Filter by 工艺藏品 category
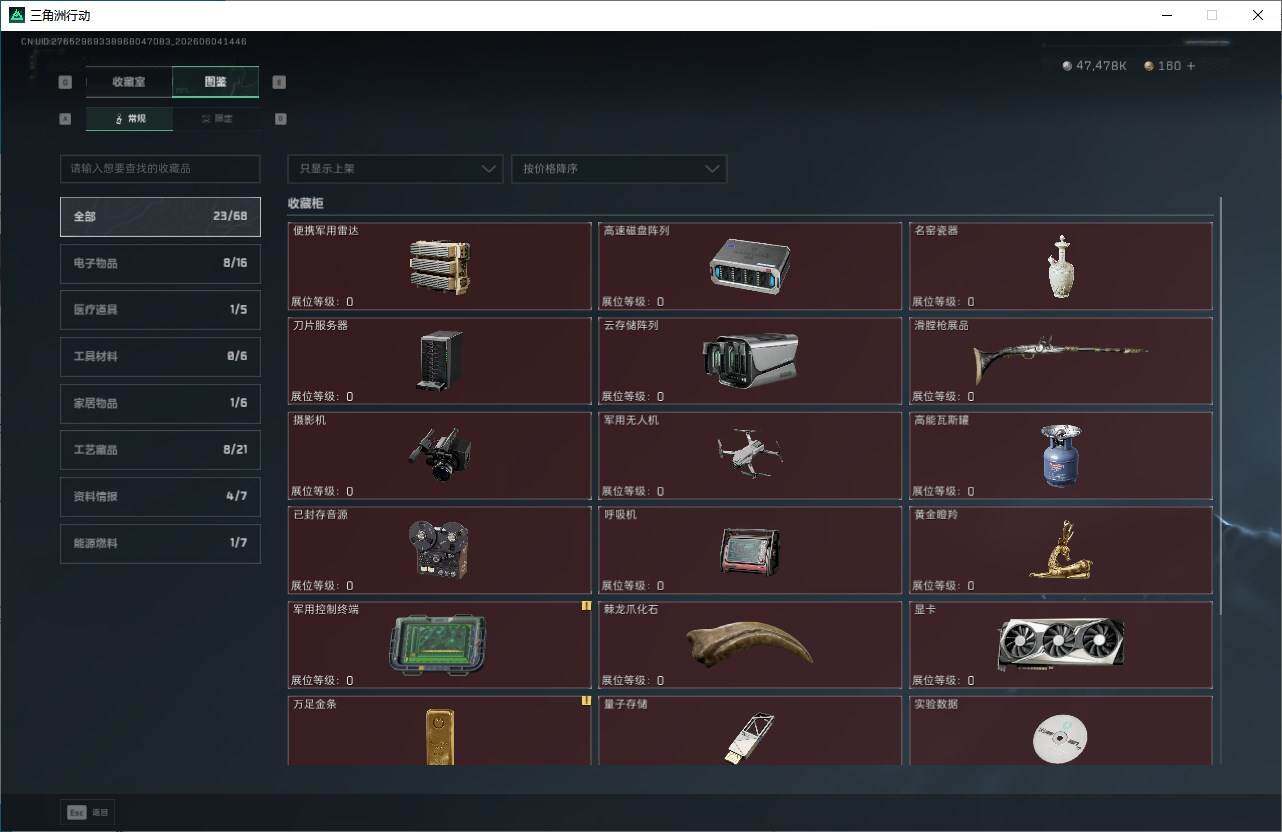The image size is (1282, 832). click(x=160, y=450)
